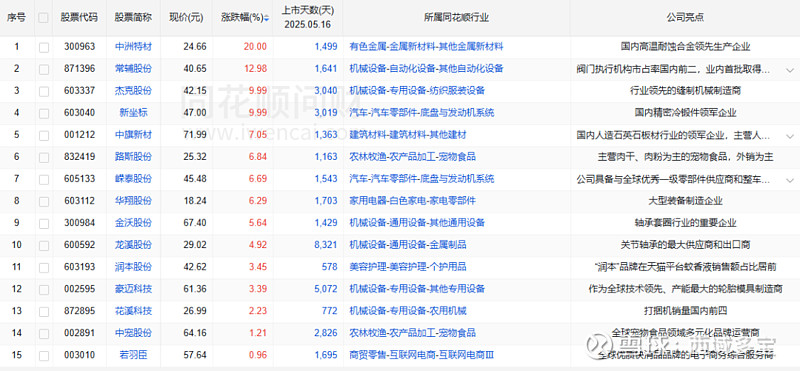Screen dimensions: 800x371
Task: Click listing days value 8,321
Action: (x=326, y=244)
